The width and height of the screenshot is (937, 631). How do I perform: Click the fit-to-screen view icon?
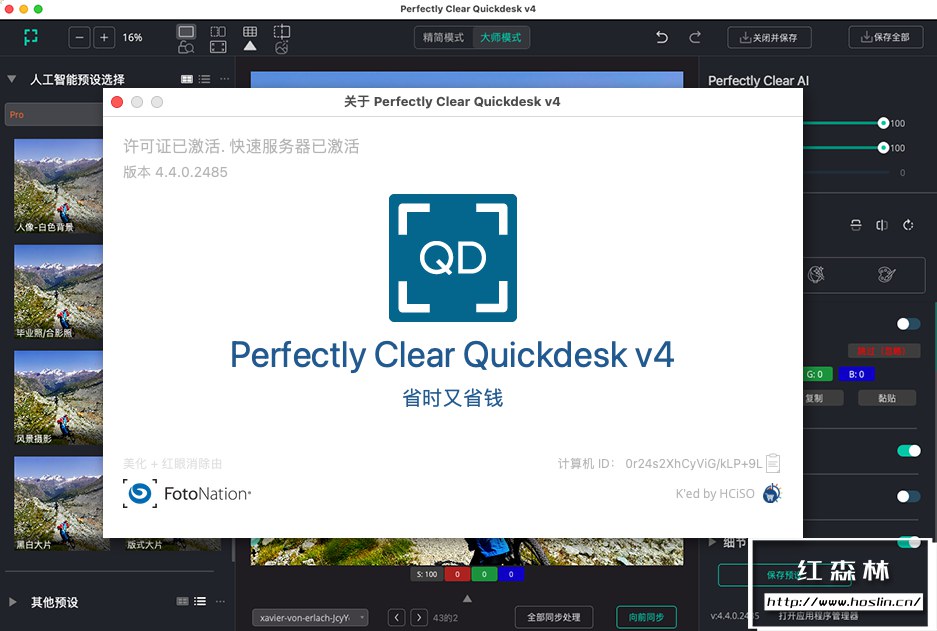[218, 47]
